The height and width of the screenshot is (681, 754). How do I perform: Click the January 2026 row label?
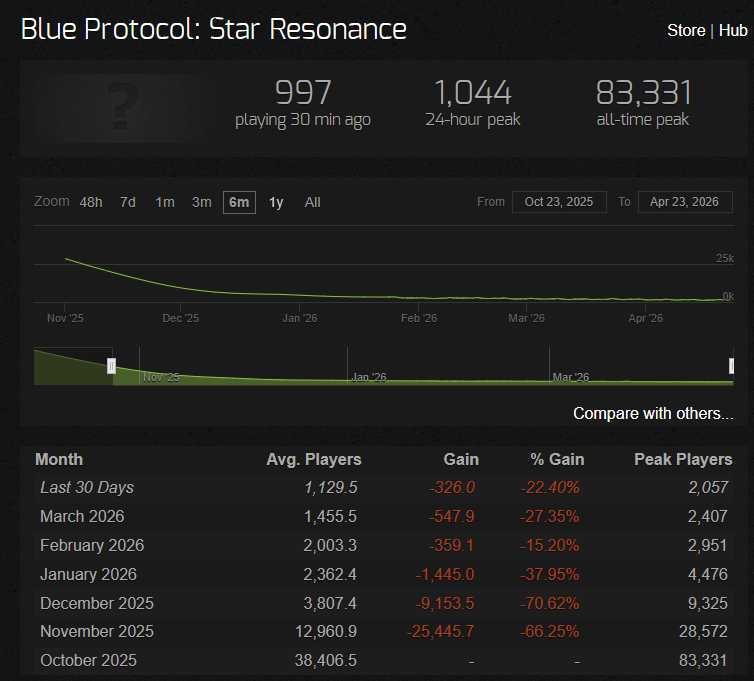[x=88, y=574]
